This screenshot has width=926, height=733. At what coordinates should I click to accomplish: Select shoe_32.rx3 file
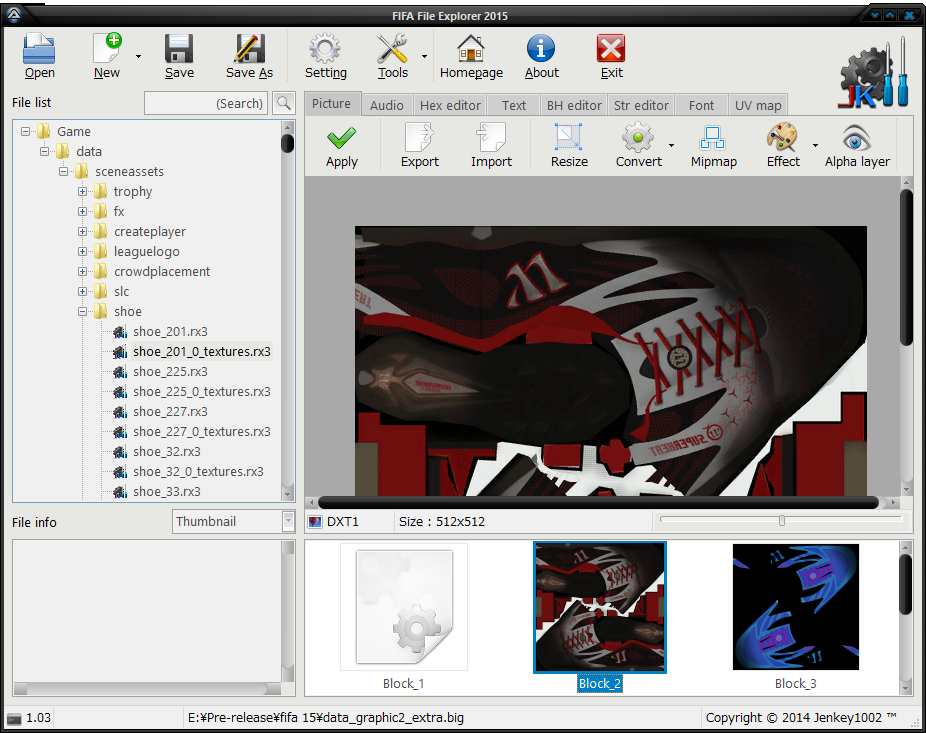[x=167, y=452]
